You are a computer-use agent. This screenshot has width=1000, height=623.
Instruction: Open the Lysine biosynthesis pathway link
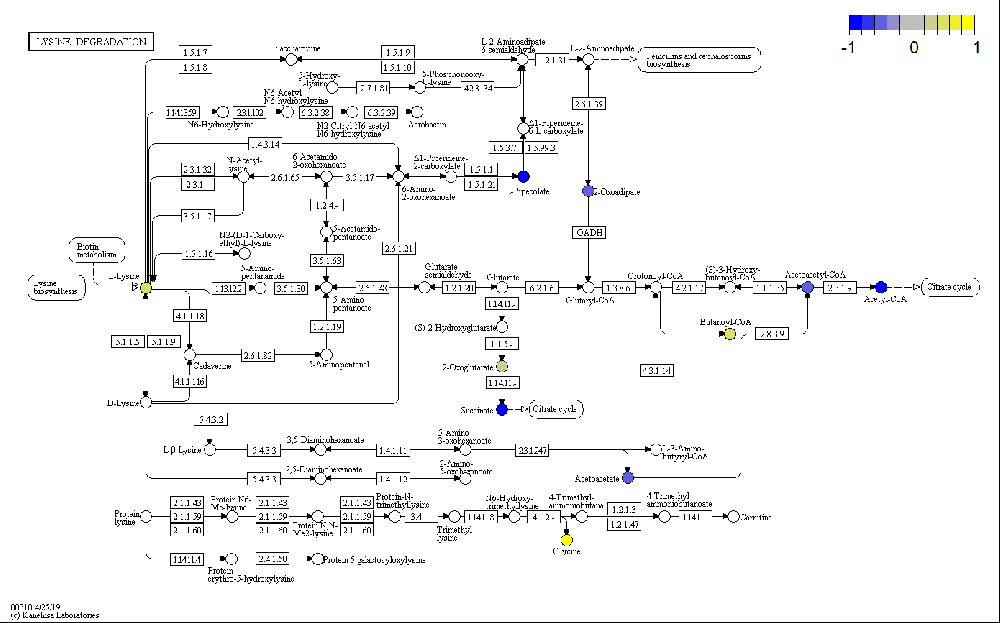[x=55, y=287]
